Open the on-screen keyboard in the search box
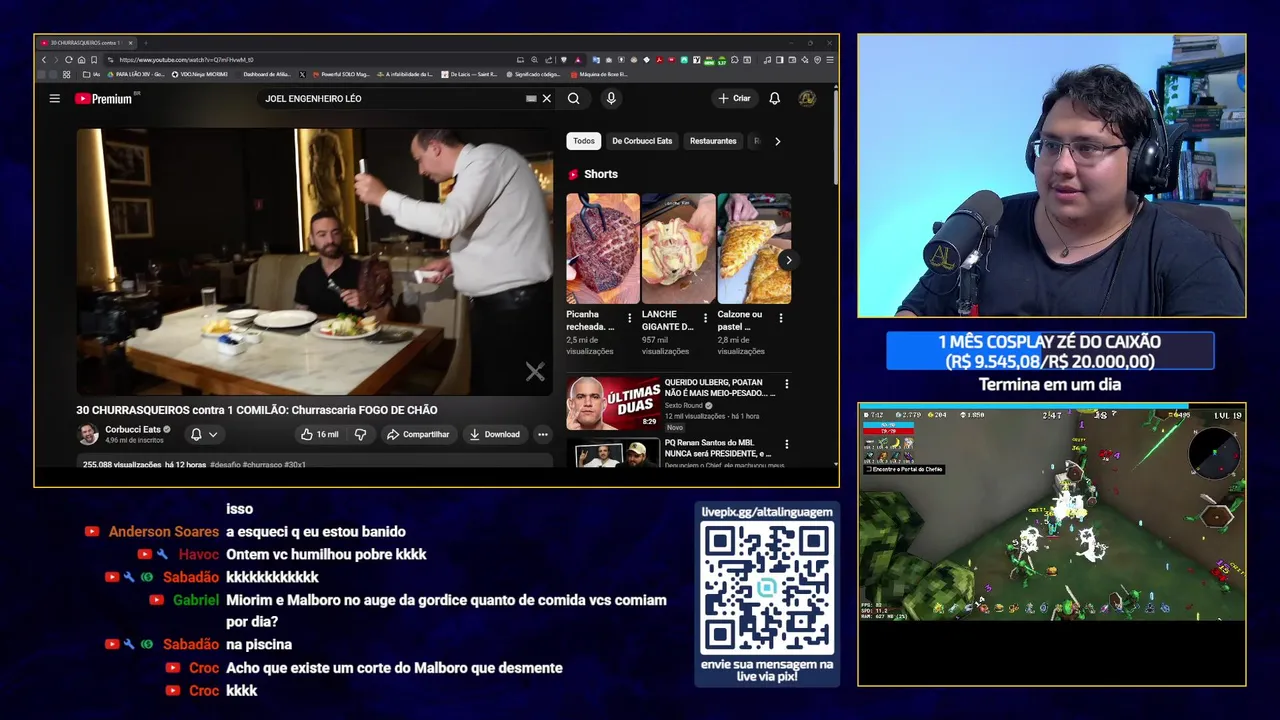1280x720 pixels. coord(531,99)
